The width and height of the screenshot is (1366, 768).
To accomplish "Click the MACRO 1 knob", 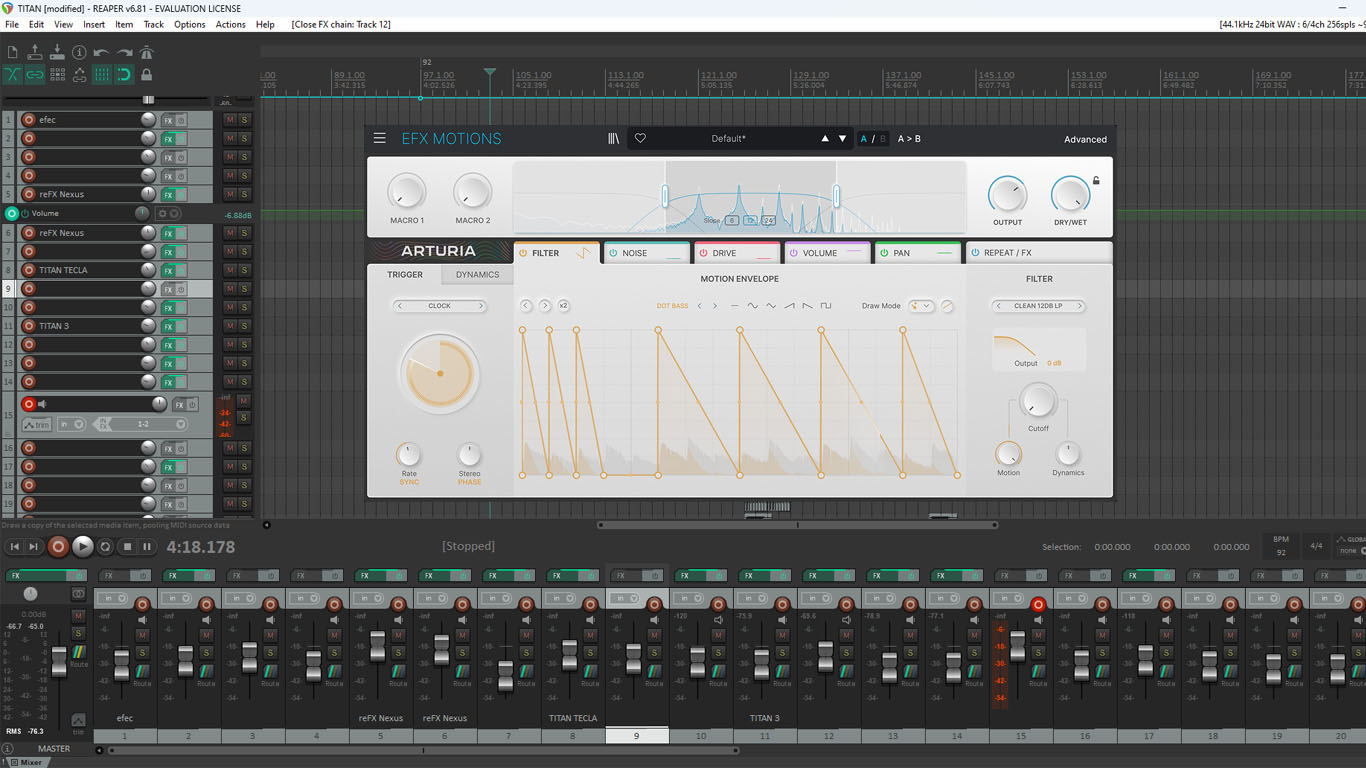I will click(407, 192).
